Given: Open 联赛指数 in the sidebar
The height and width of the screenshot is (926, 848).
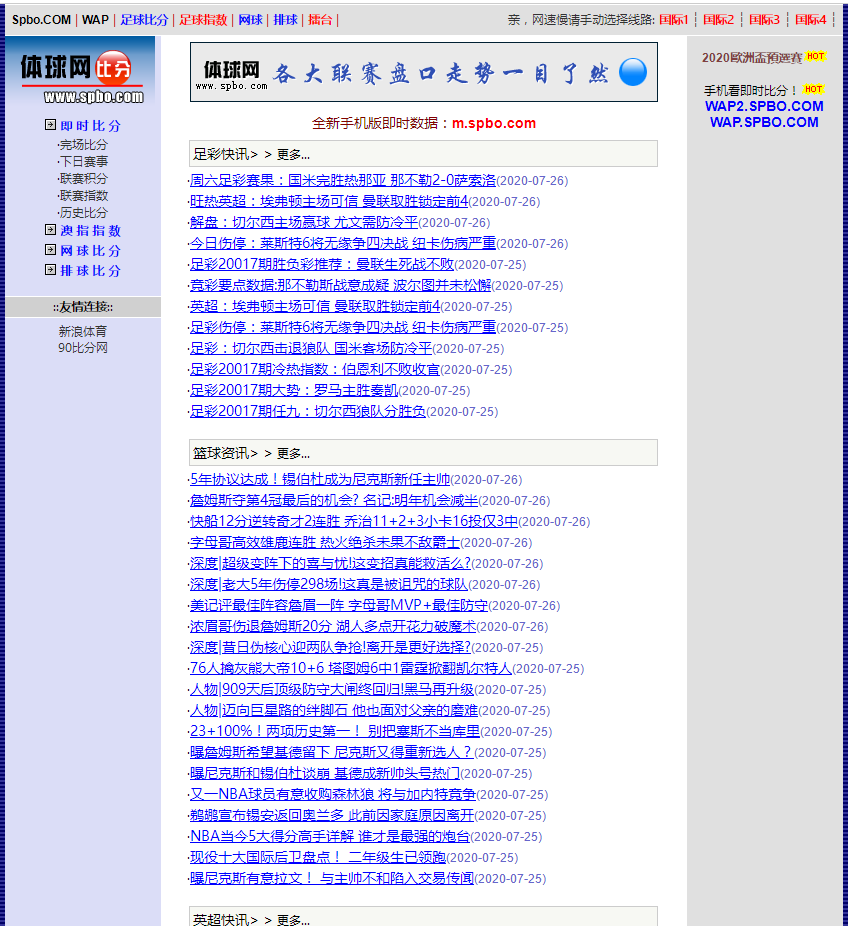Looking at the screenshot, I should [84, 196].
